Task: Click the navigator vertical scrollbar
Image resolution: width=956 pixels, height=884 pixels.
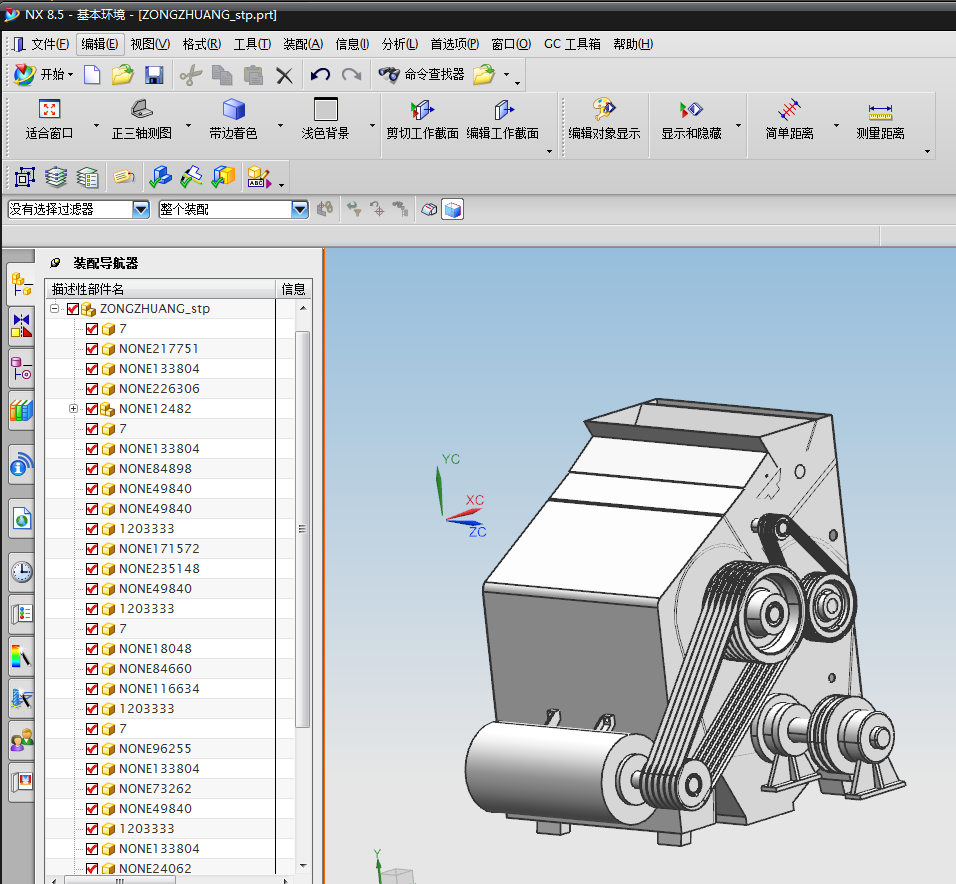Action: pos(303,529)
